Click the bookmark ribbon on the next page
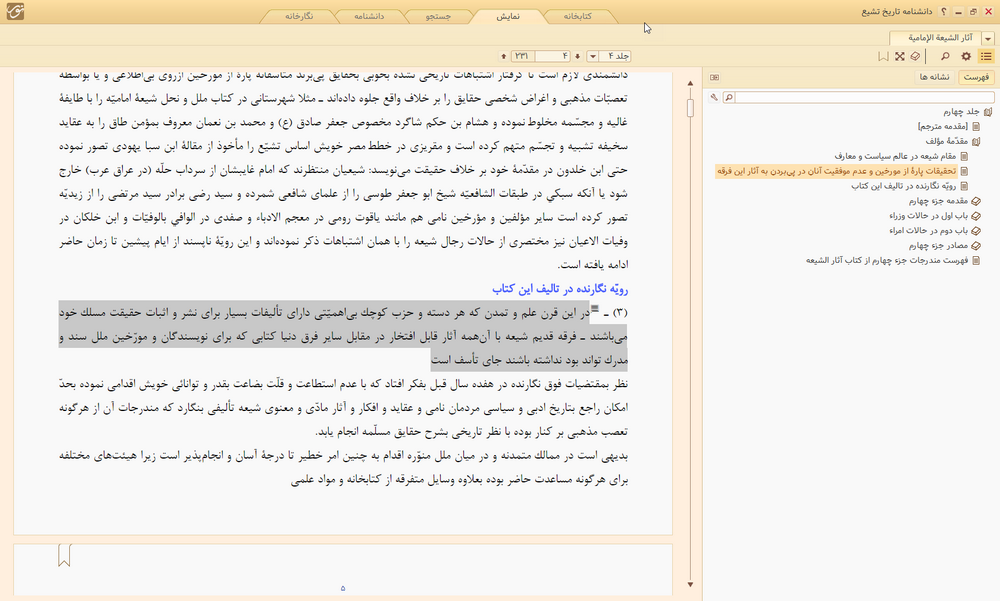The height and width of the screenshot is (601, 1000). (64, 555)
